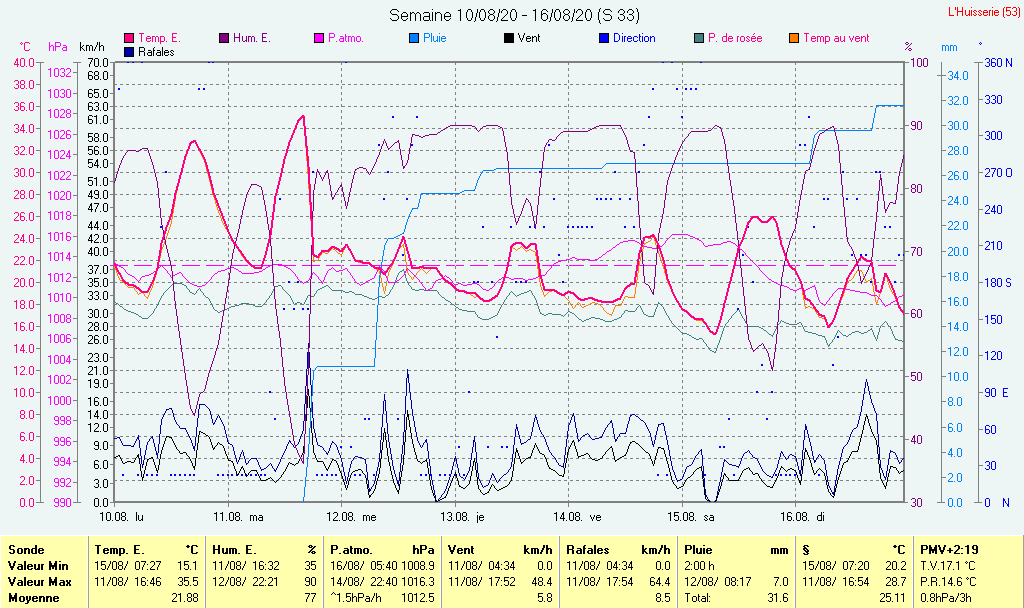
Task: Click the orange Temp au vent swatch
Action: click(x=794, y=38)
